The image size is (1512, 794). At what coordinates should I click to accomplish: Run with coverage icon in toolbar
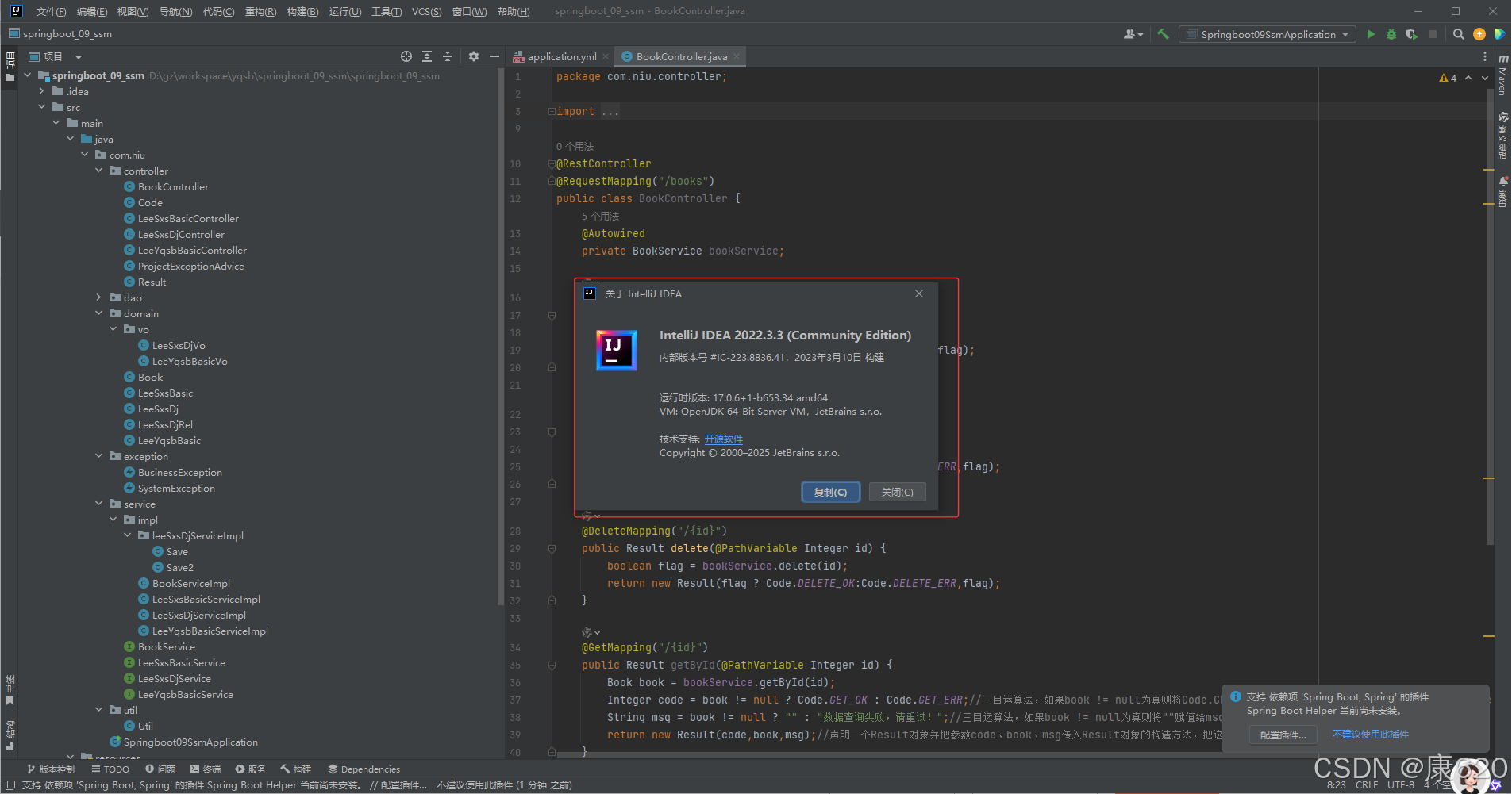tap(1412, 34)
